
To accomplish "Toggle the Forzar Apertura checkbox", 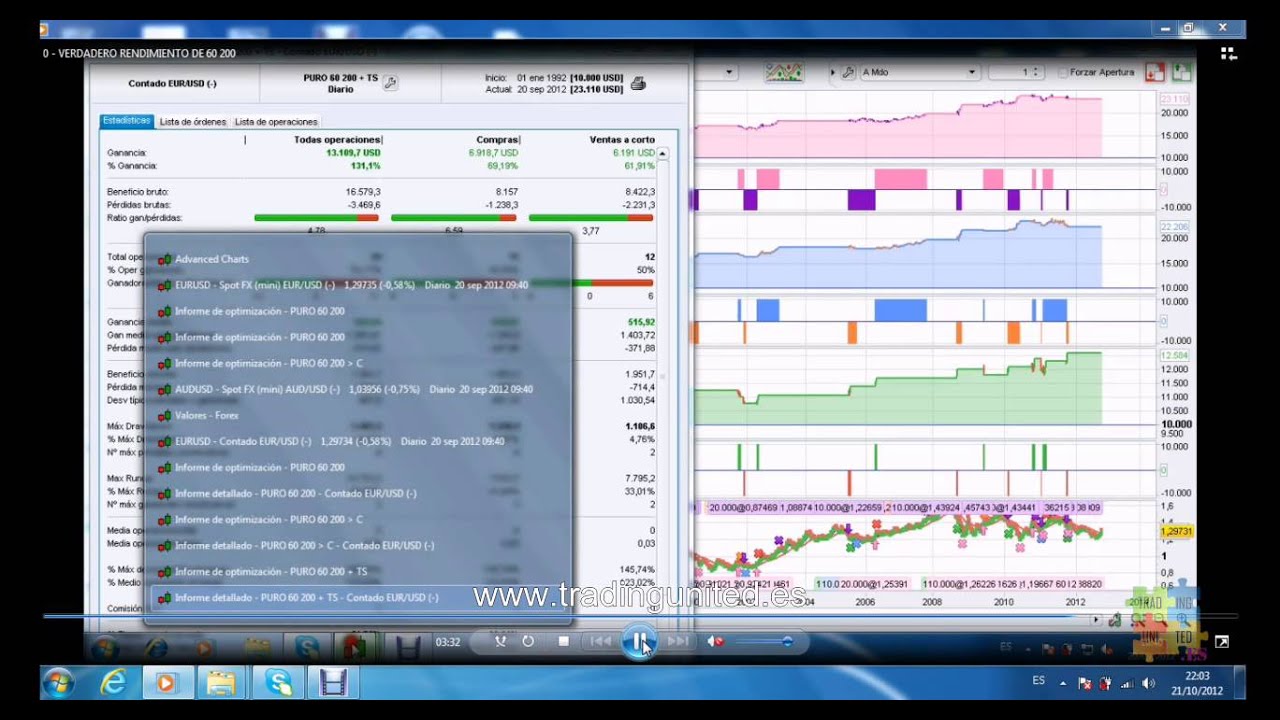I will point(1063,72).
